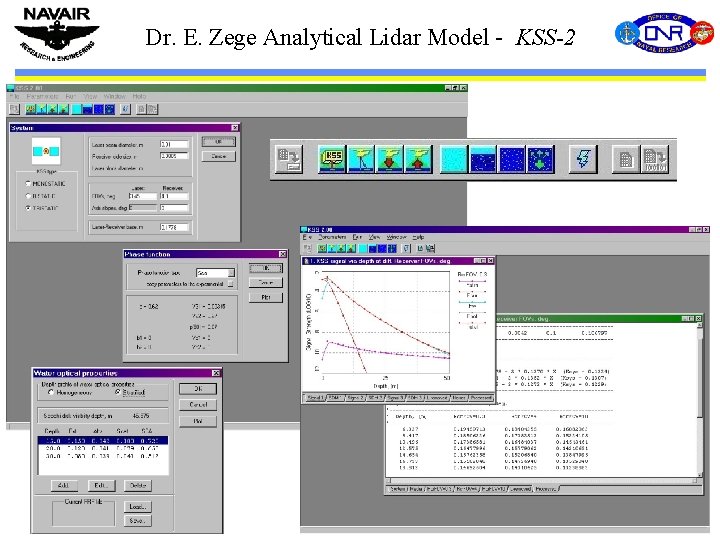Click the Load button for PRF file

pos(138,507)
